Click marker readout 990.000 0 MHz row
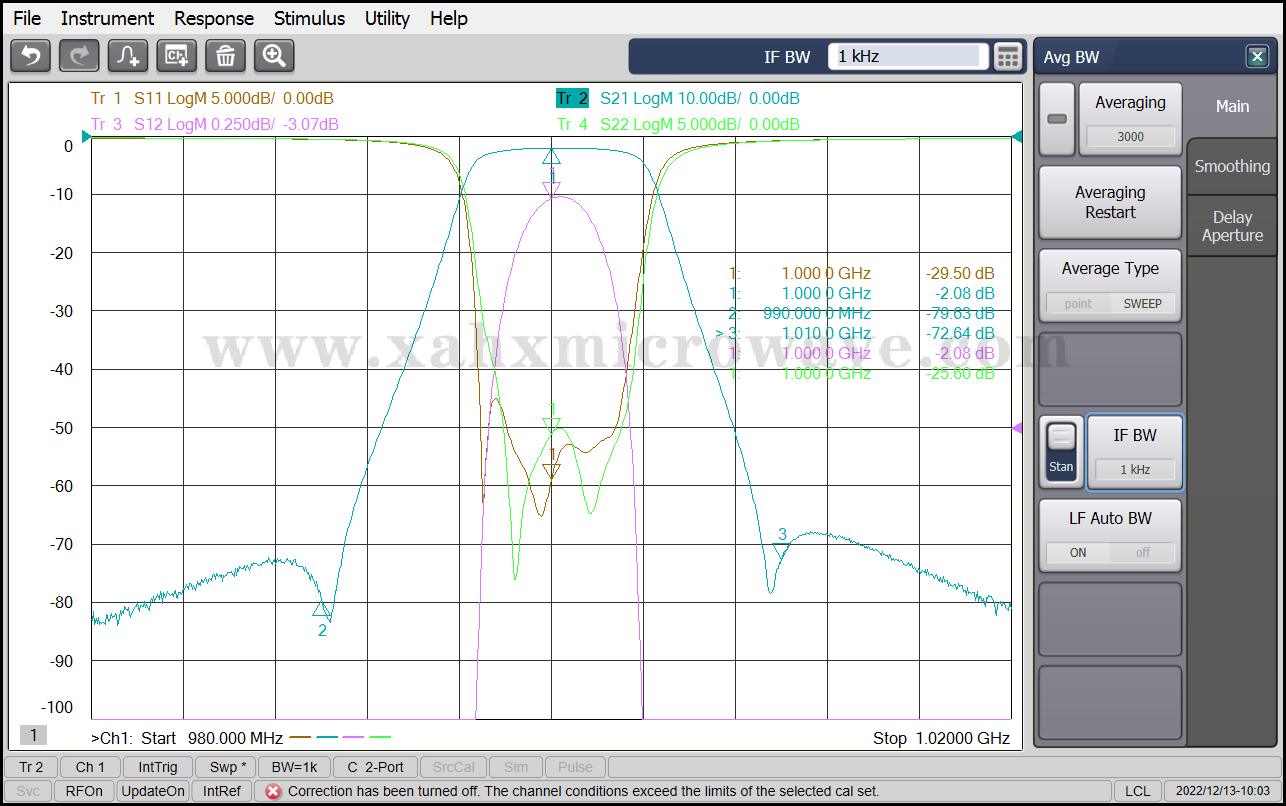 click(861, 313)
